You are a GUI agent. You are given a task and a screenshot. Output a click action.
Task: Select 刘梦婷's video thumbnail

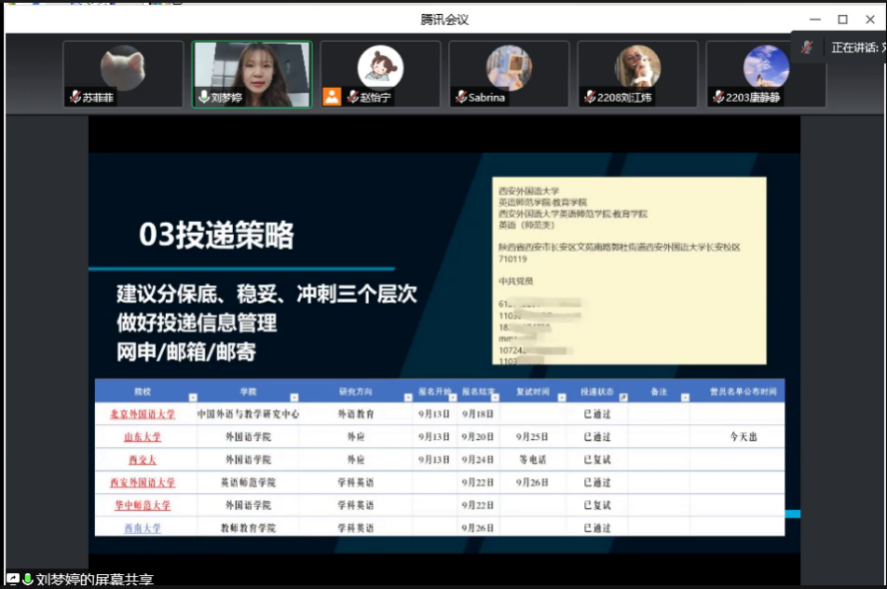point(252,73)
